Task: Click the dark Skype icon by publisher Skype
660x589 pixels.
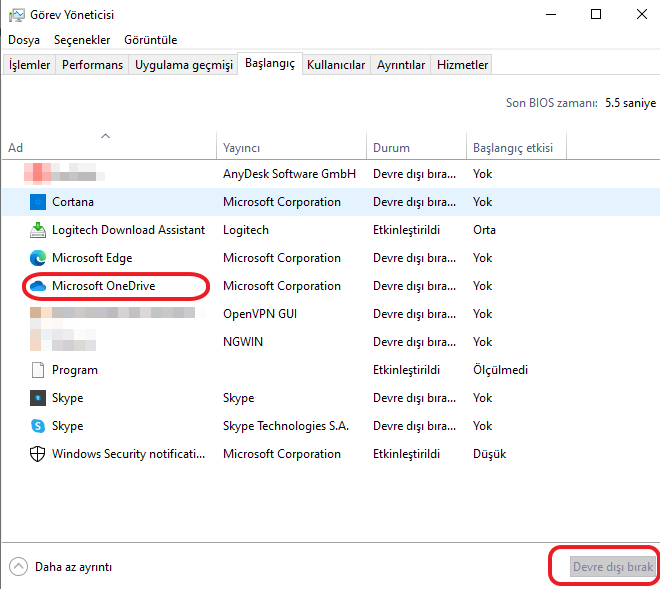Action: pos(38,398)
